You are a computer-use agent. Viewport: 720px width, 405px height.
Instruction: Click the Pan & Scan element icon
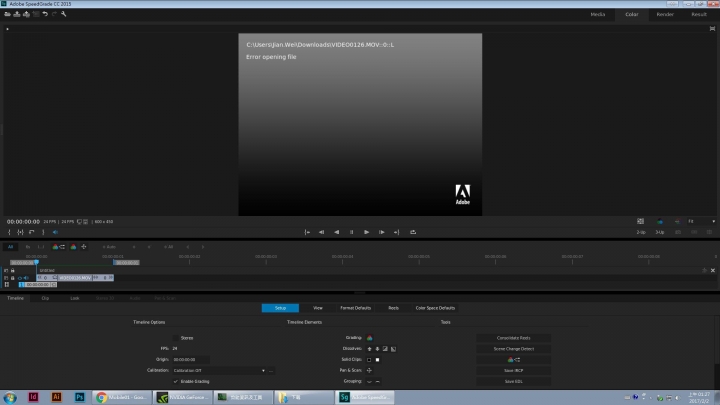(x=369, y=371)
